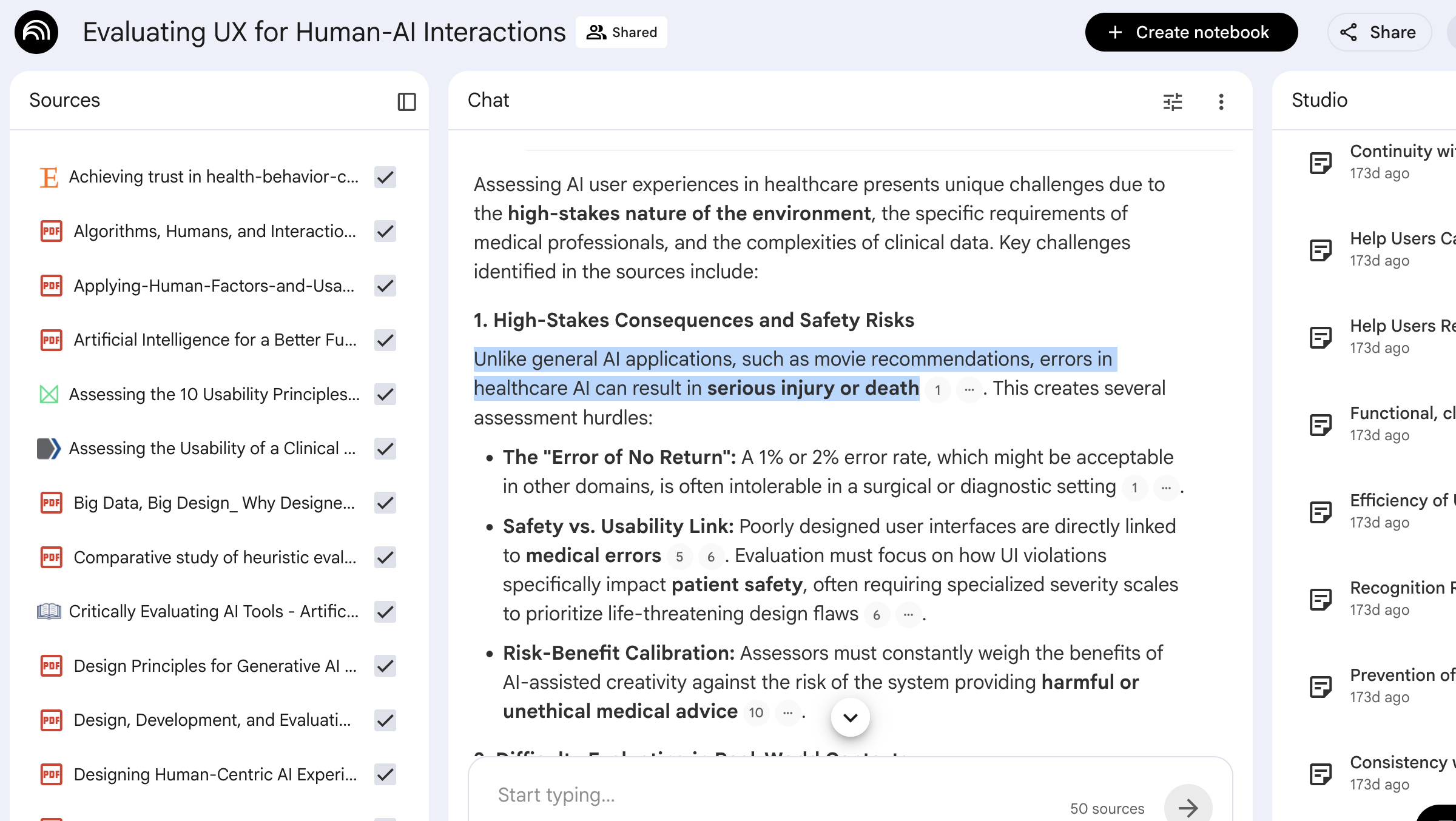
Task: Open Critically Evaluating AI Tools source
Action: 214,612
